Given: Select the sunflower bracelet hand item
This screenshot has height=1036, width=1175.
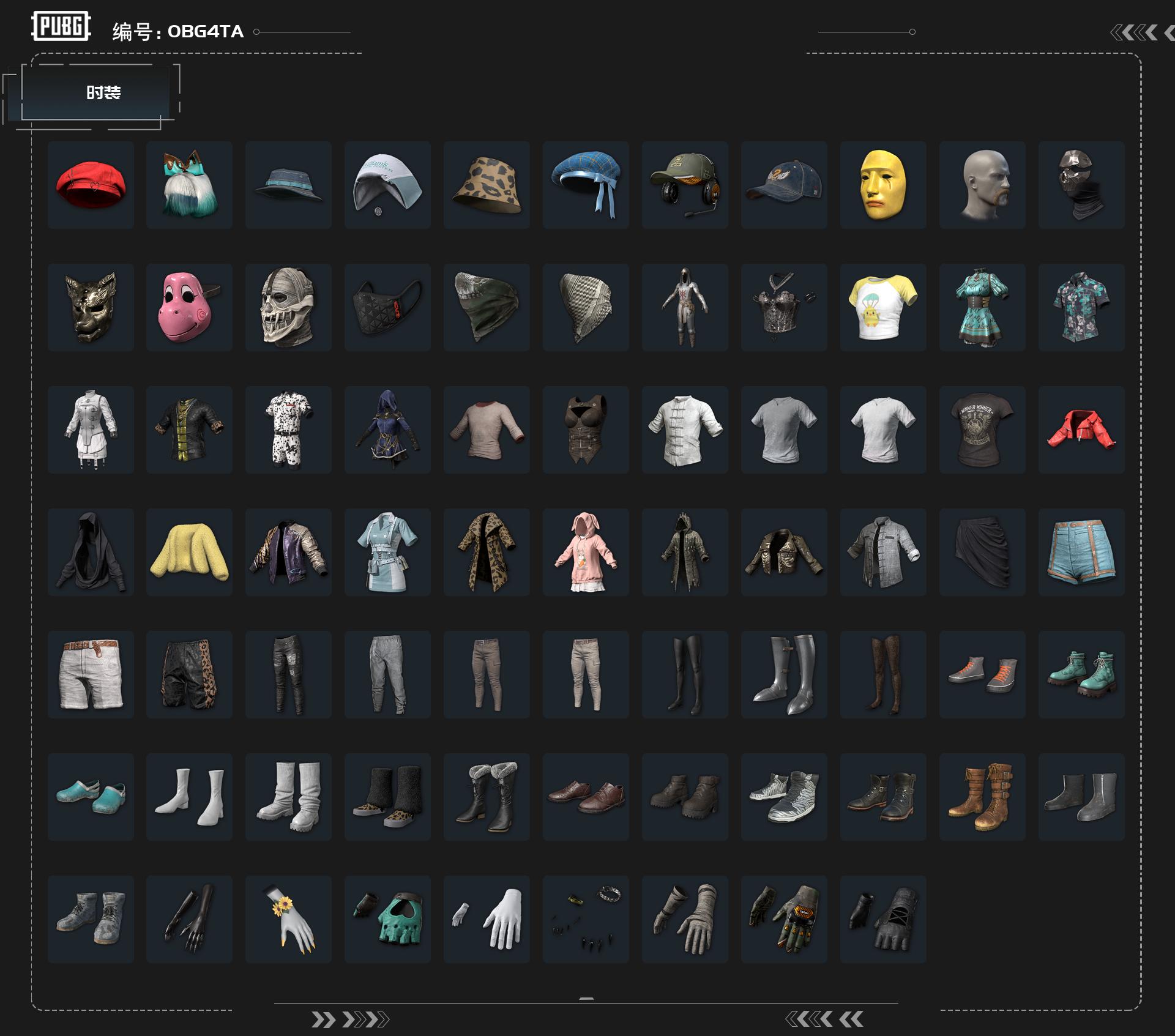Looking at the screenshot, I should [x=288, y=919].
